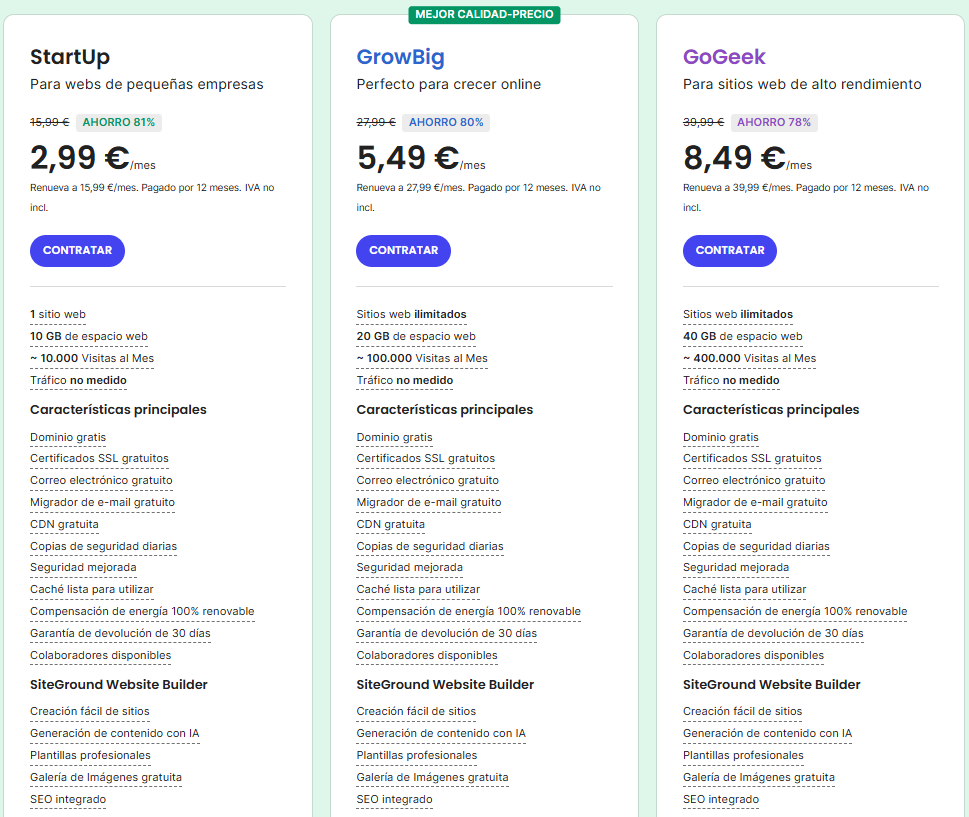Image resolution: width=969 pixels, height=817 pixels.
Task: Click '20 GB de espacio web' feature
Action: pos(416,337)
